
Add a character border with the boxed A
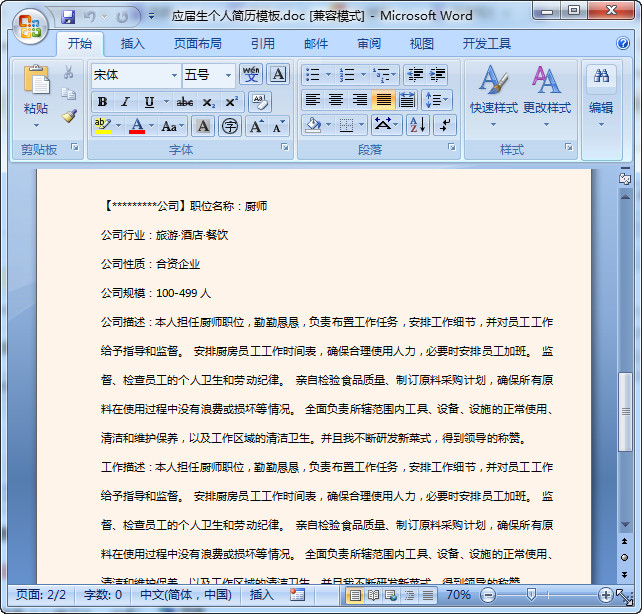click(278, 74)
